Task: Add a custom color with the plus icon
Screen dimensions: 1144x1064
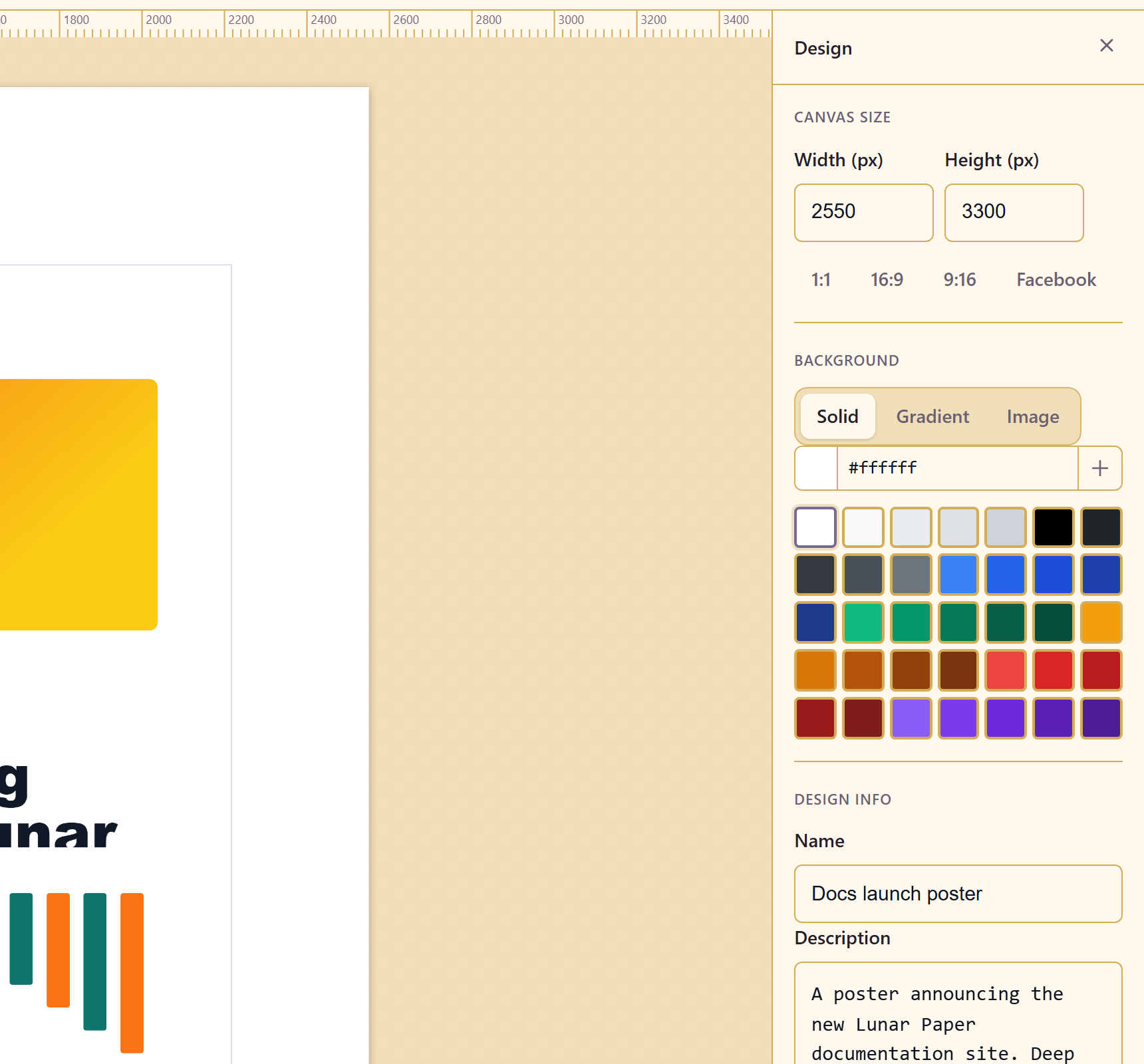Action: pyautogui.click(x=1100, y=468)
